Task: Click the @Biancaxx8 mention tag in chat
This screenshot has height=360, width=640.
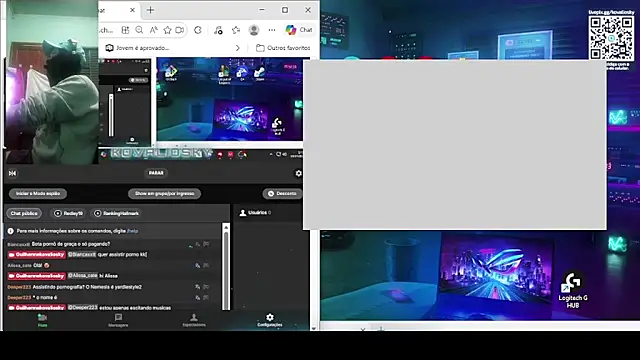Action: (x=82, y=255)
